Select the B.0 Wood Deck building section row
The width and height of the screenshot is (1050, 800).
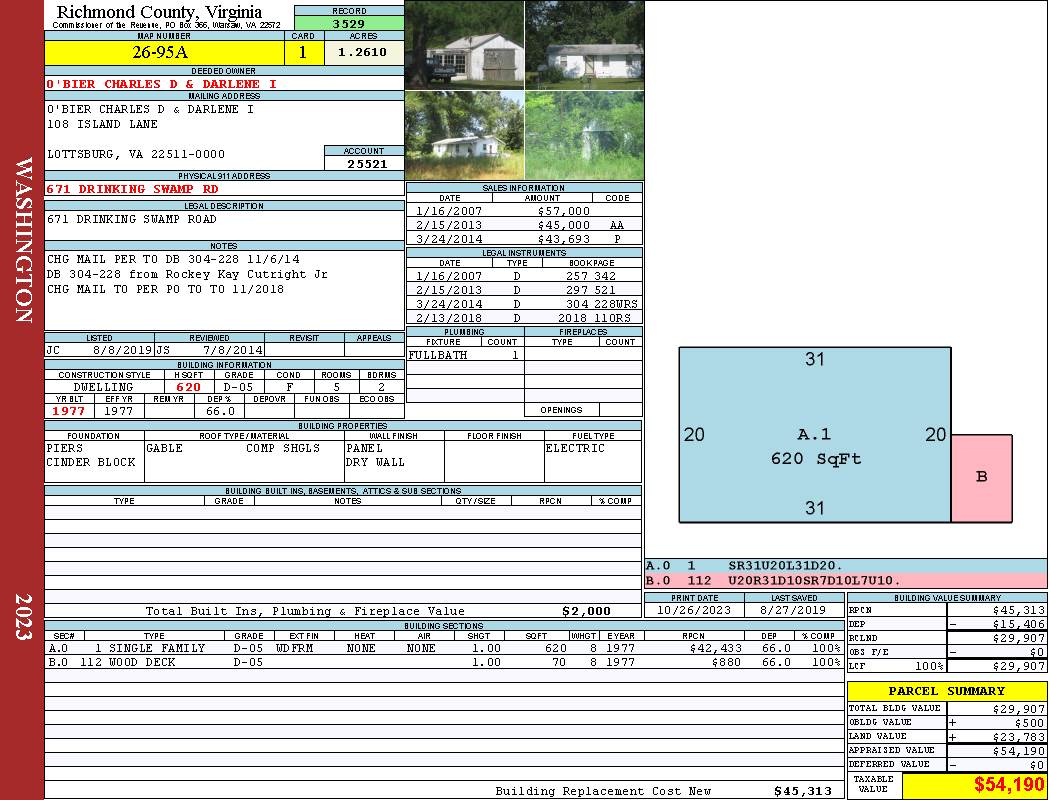coord(443,662)
